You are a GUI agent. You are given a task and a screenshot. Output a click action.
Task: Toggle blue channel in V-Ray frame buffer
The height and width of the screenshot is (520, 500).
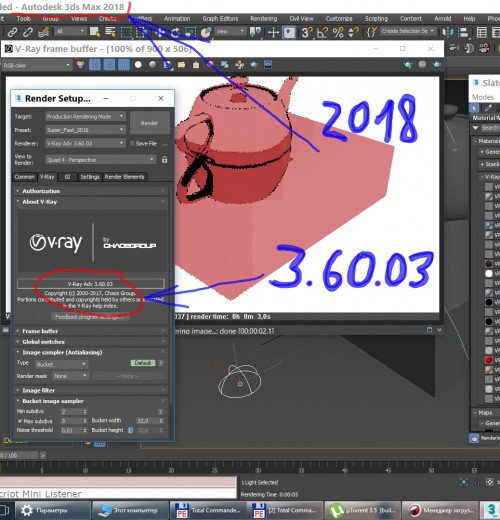(x=124, y=65)
